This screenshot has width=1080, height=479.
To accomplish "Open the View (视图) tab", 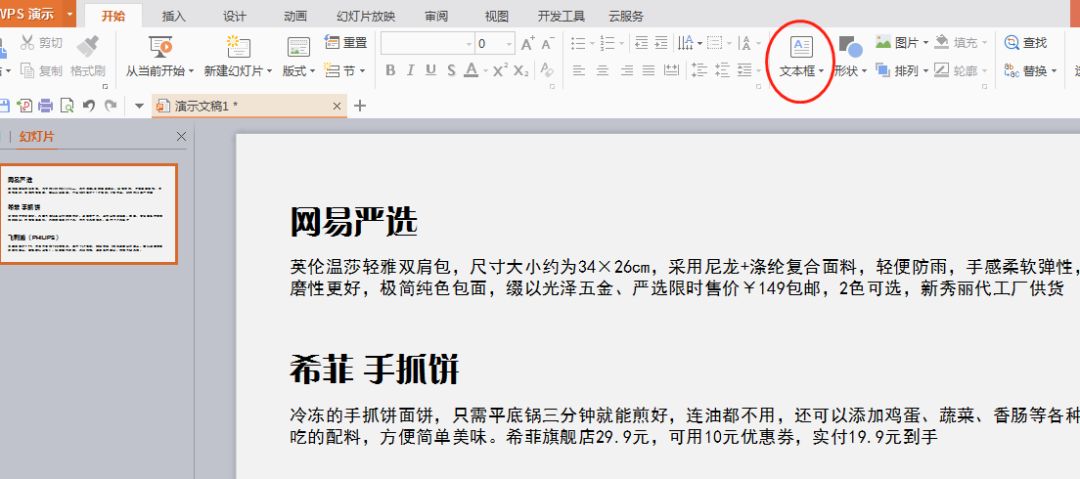I will coord(497,17).
